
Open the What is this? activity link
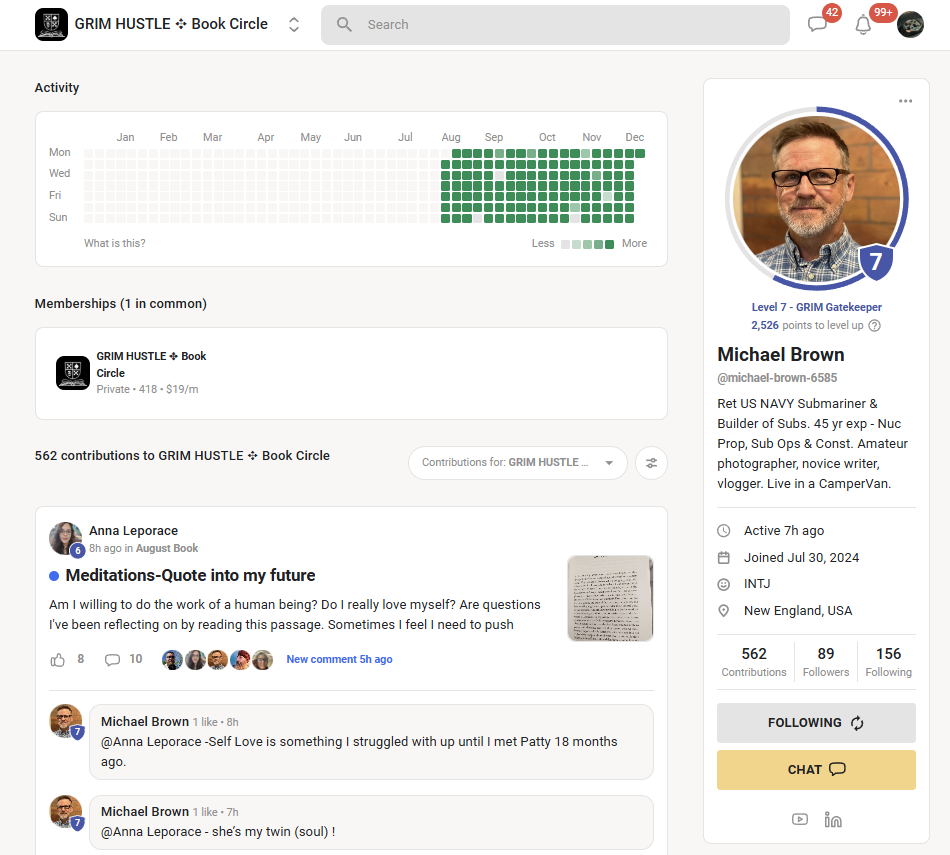coord(115,243)
